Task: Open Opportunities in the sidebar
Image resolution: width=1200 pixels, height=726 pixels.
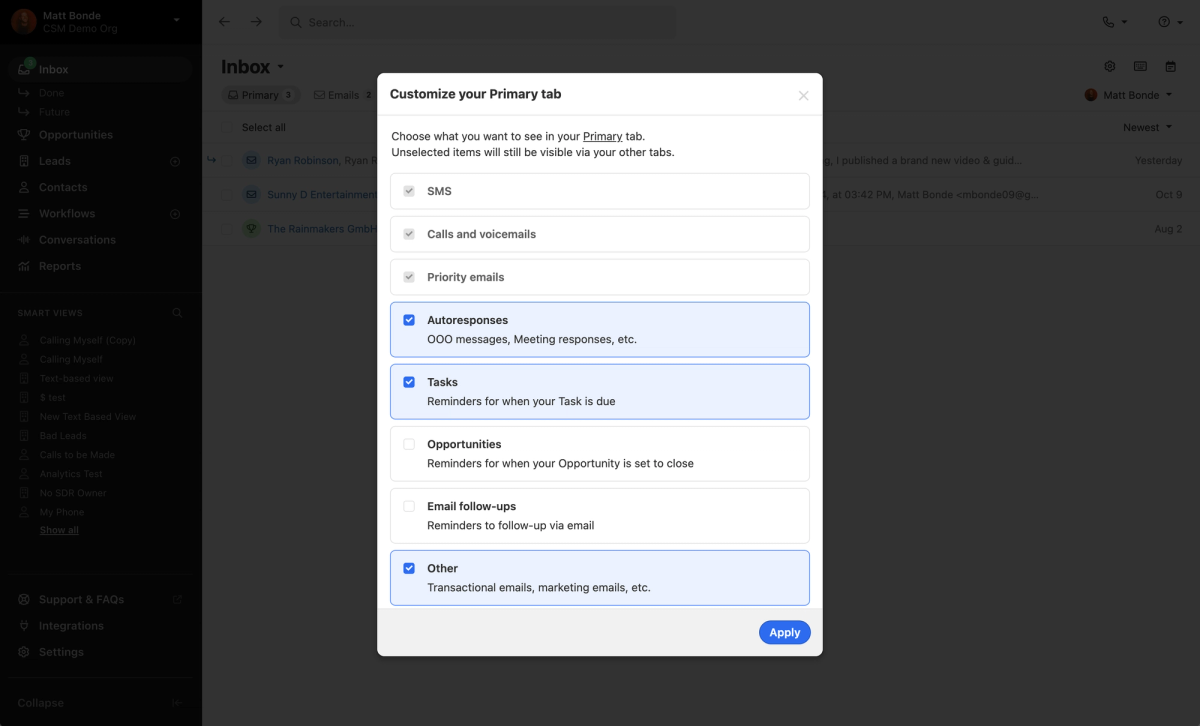Action: pos(76,135)
